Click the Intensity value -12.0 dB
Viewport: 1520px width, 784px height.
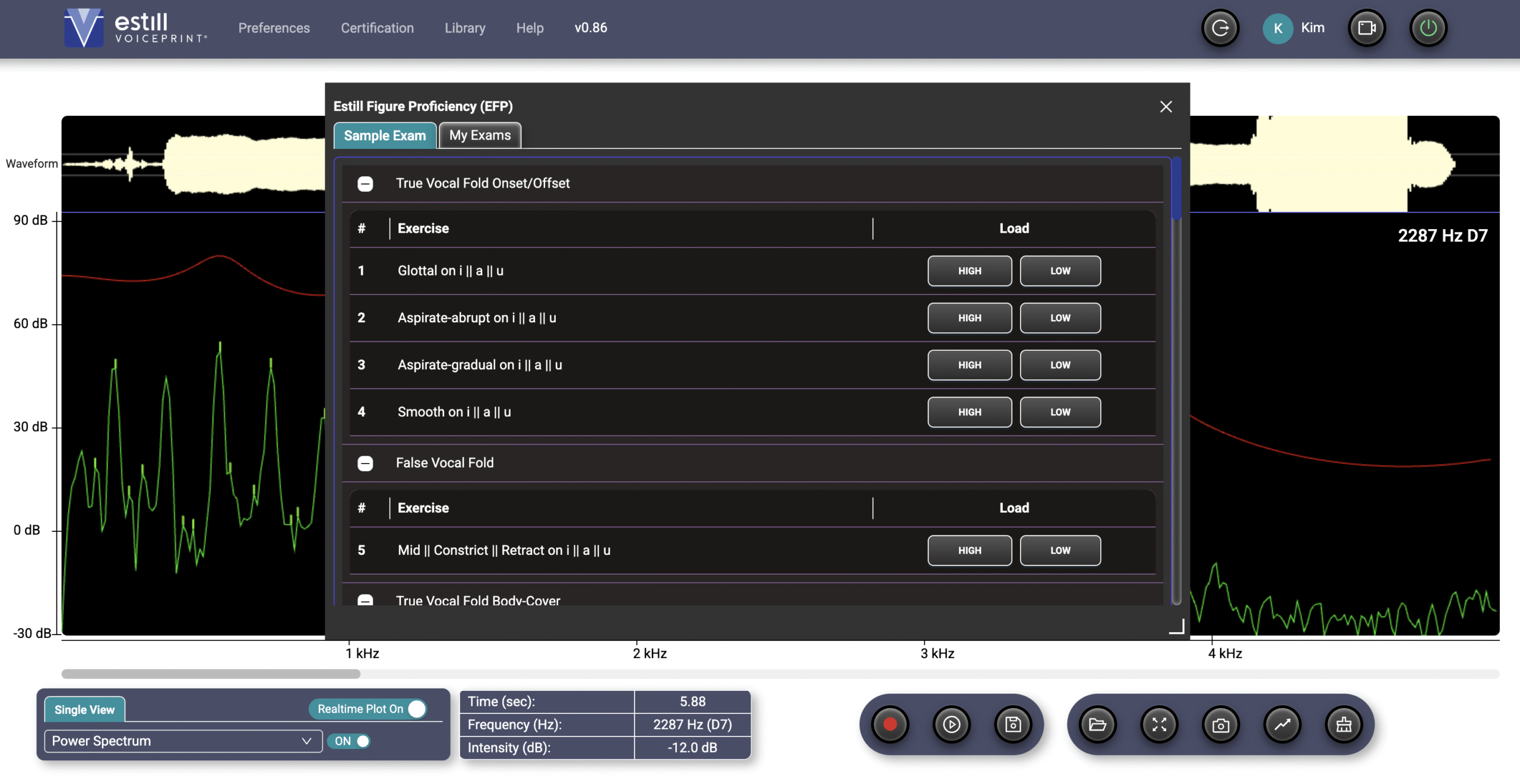[692, 747]
